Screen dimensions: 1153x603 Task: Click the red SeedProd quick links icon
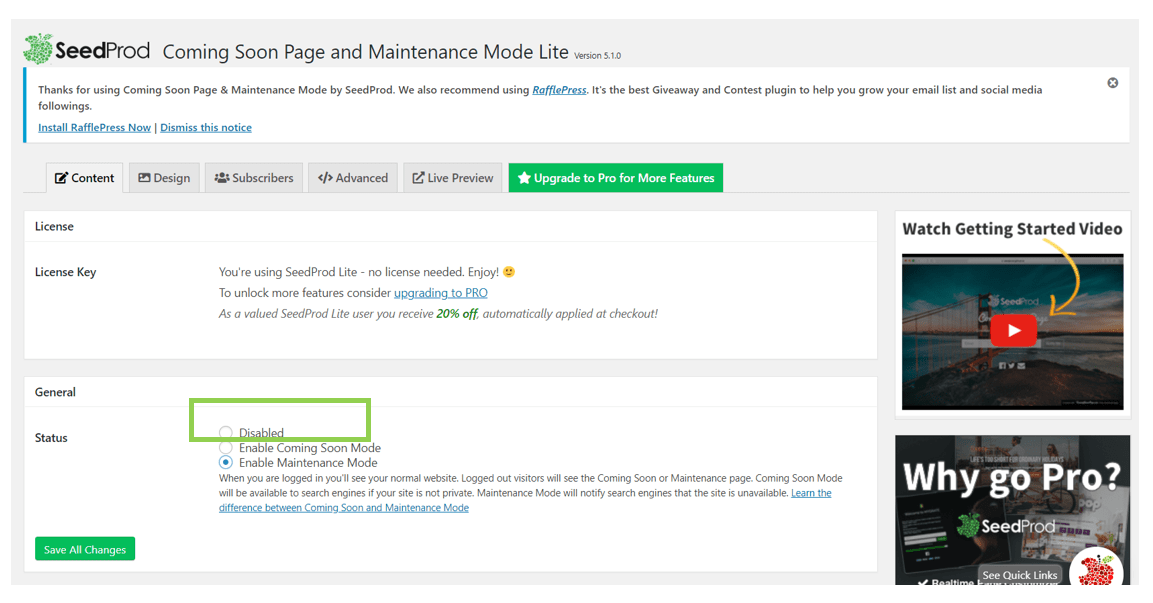[x=1095, y=571]
